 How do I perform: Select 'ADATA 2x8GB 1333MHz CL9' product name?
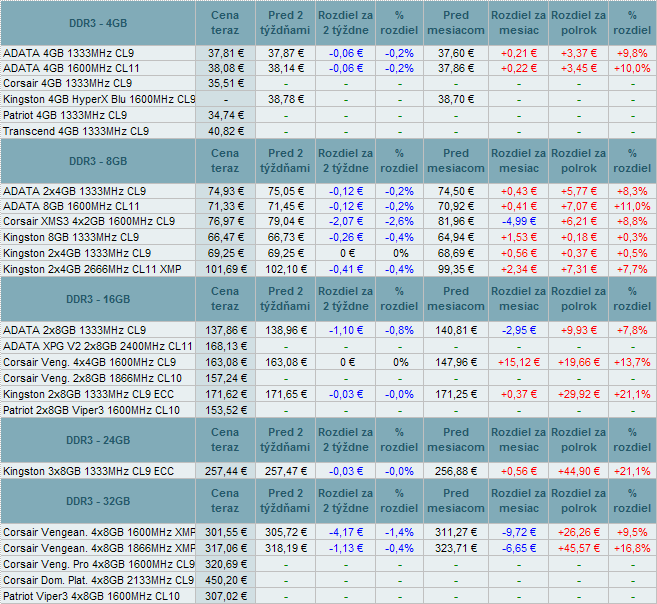tap(75, 330)
